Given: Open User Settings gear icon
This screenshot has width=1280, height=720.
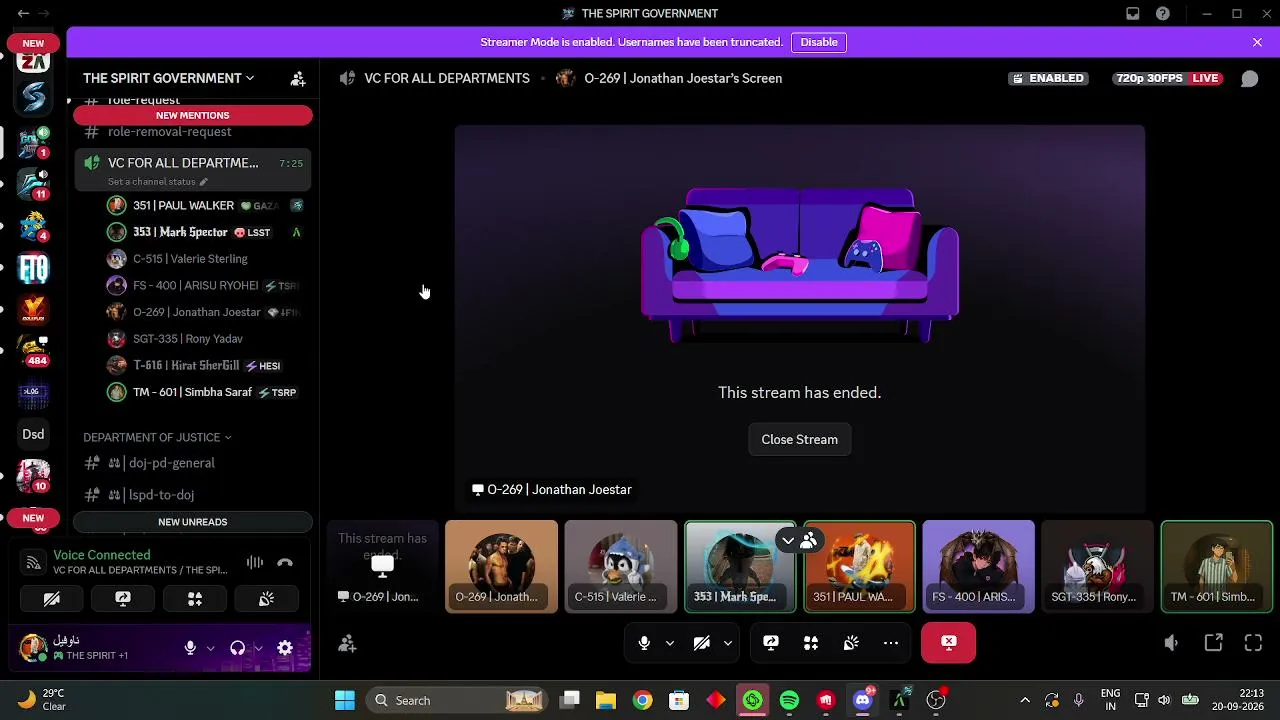Looking at the screenshot, I should coord(285,648).
